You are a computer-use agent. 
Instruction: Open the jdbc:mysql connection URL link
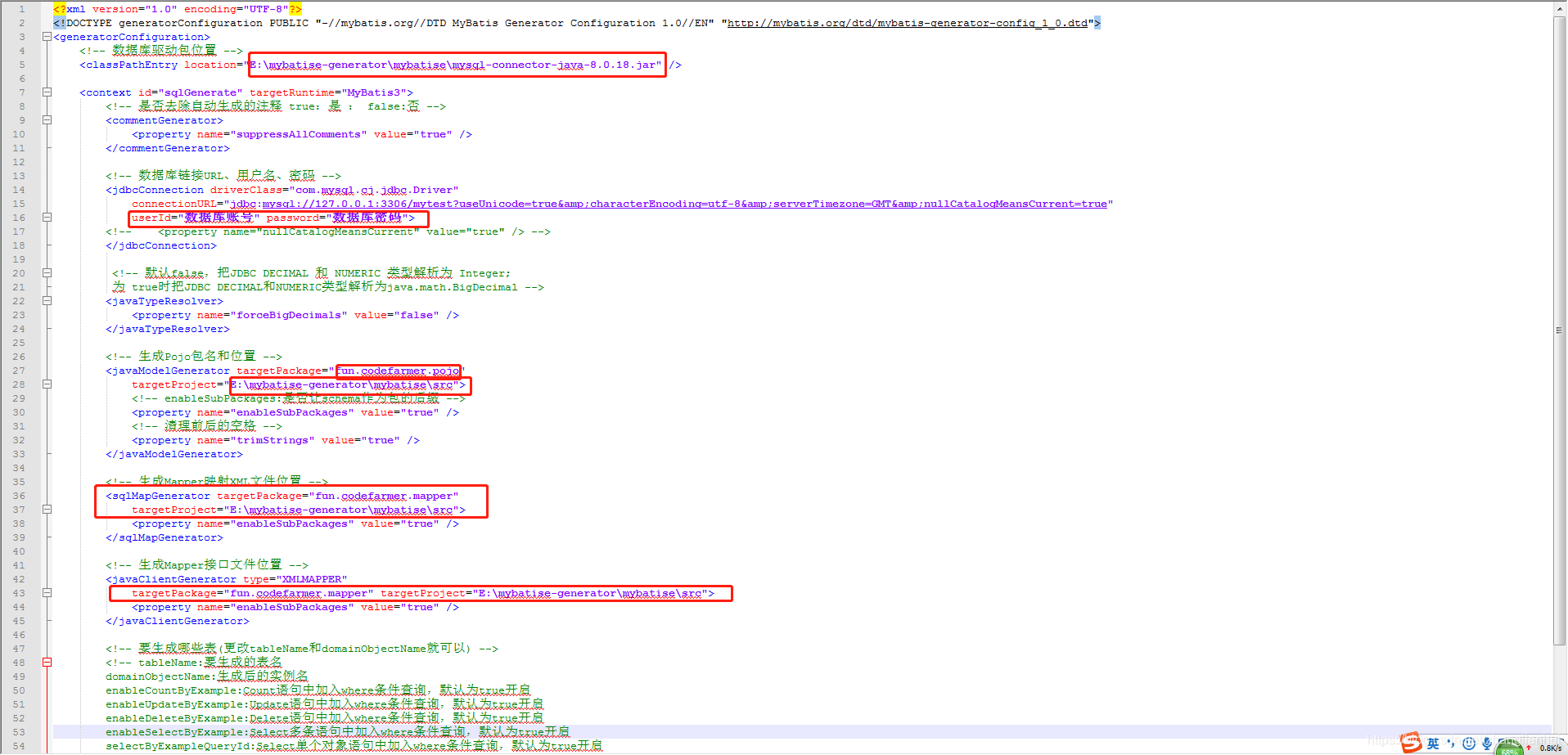click(669, 204)
